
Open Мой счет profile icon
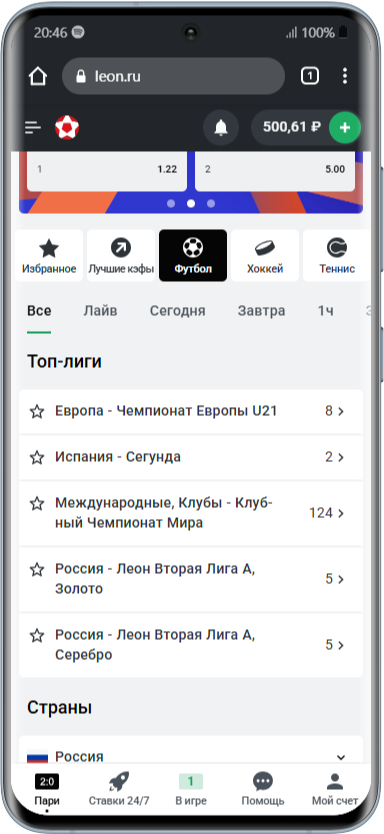(x=335, y=782)
